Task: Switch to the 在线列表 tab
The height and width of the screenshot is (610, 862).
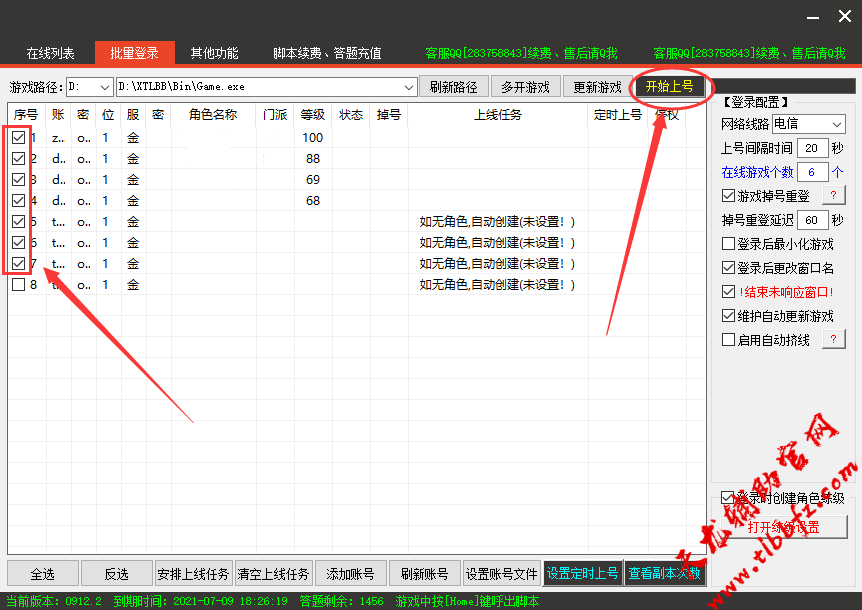Action: point(50,53)
